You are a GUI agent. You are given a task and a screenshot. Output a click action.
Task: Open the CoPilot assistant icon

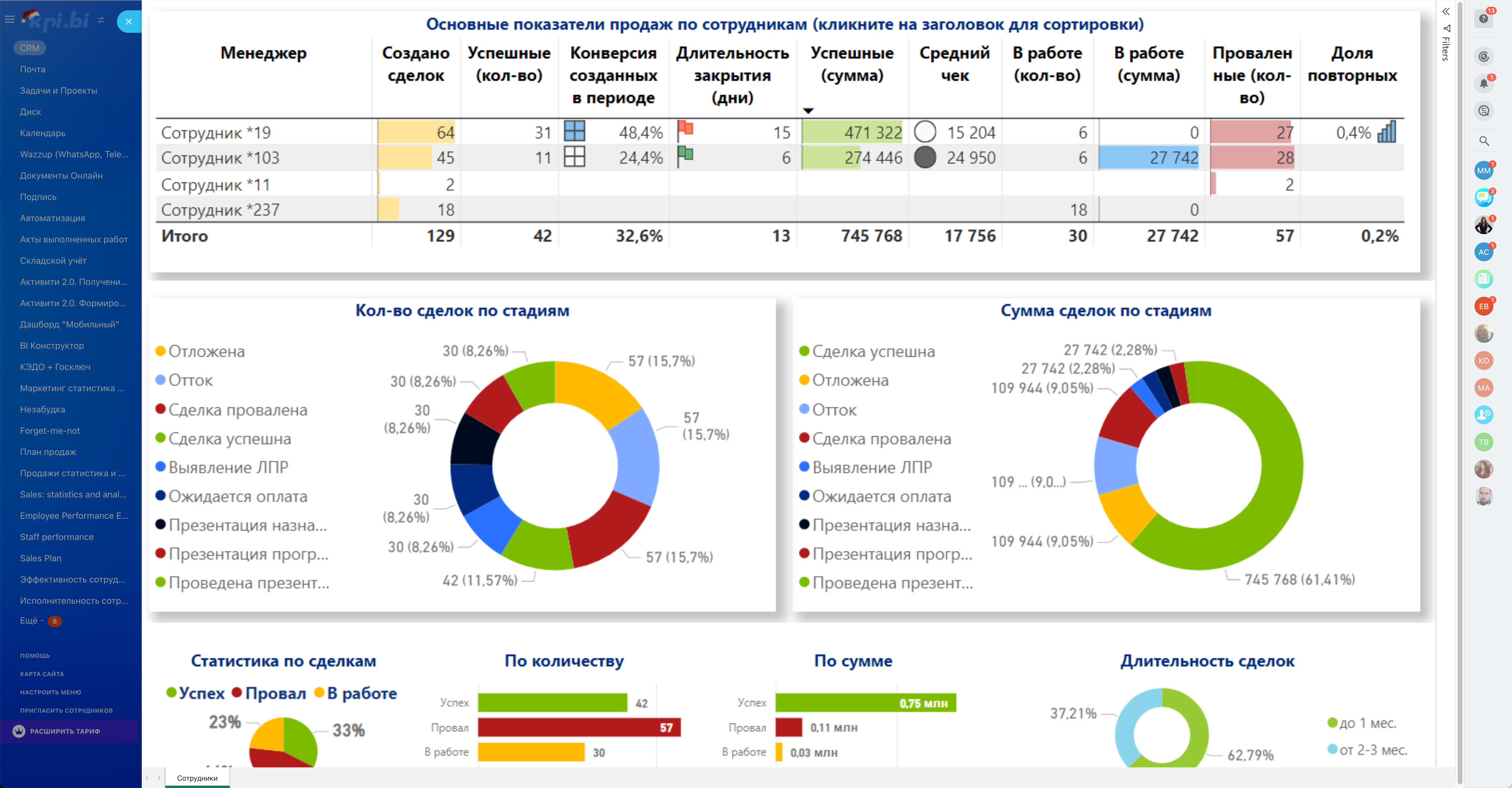coord(1483,57)
